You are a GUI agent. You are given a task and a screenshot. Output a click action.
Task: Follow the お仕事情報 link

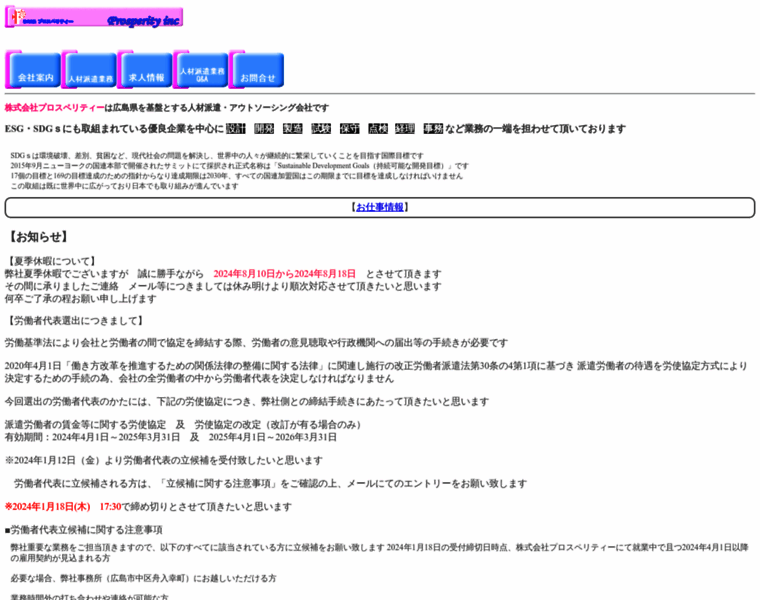click(380, 207)
